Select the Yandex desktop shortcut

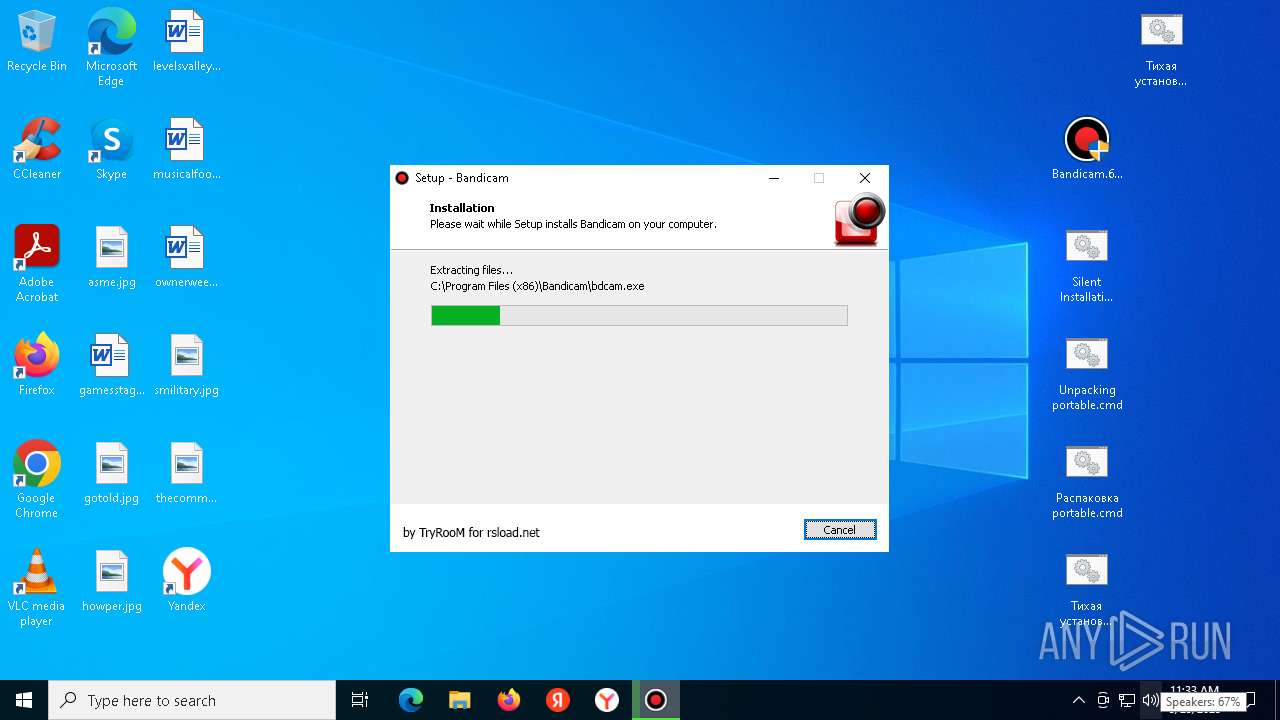[186, 581]
